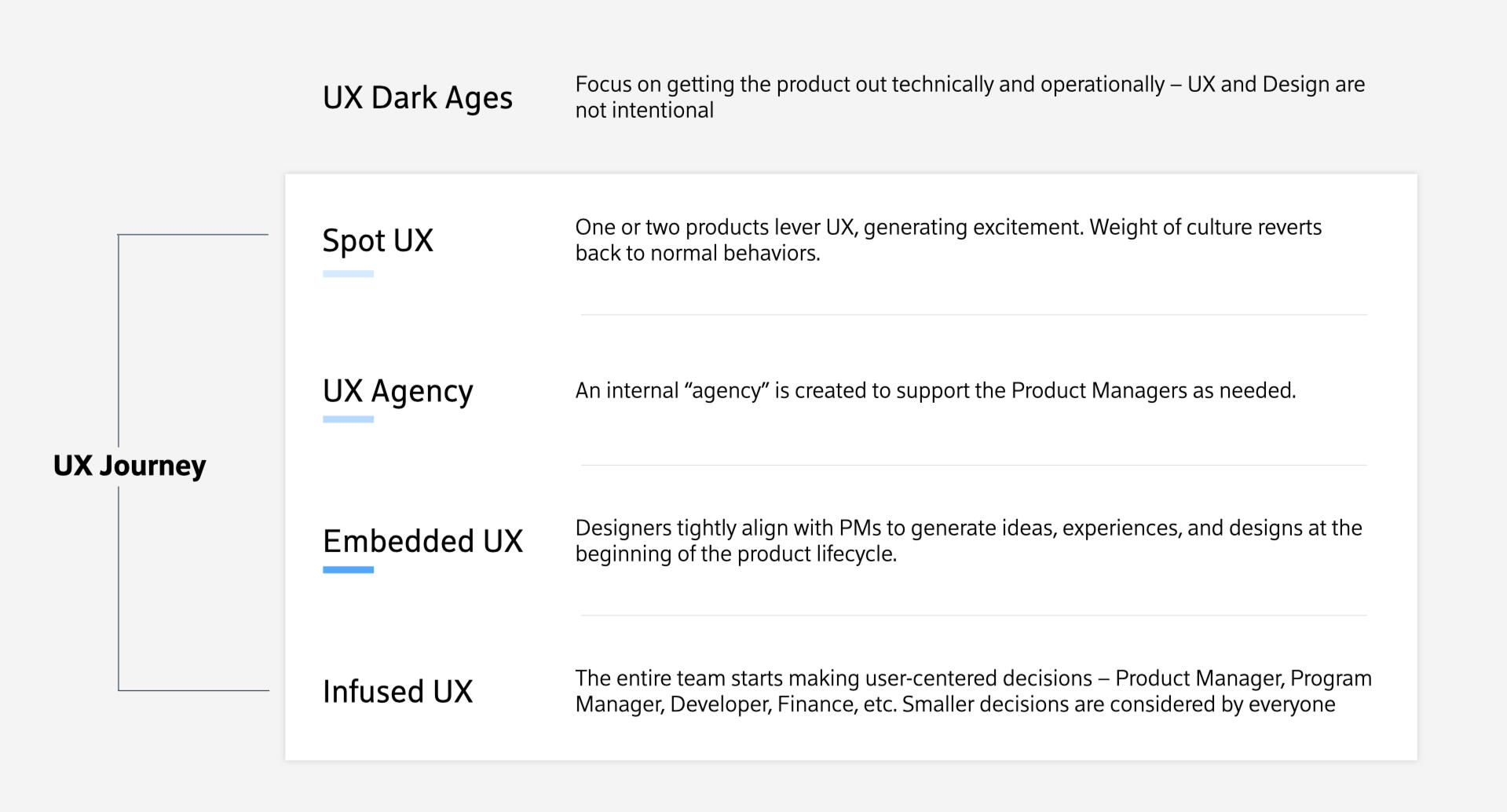Click the Infused UX description paragraph
1507x812 pixels.
coord(973,691)
